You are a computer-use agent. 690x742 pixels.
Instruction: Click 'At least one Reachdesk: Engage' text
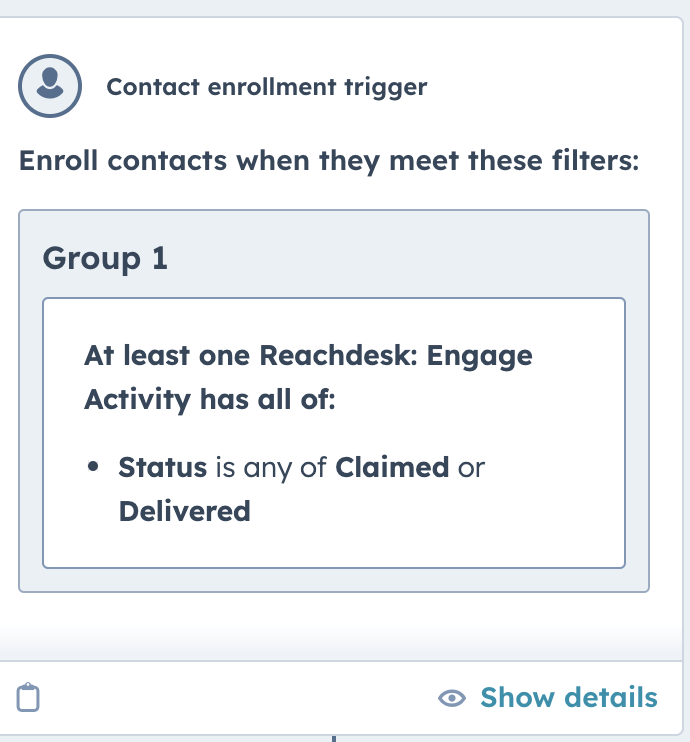click(308, 355)
